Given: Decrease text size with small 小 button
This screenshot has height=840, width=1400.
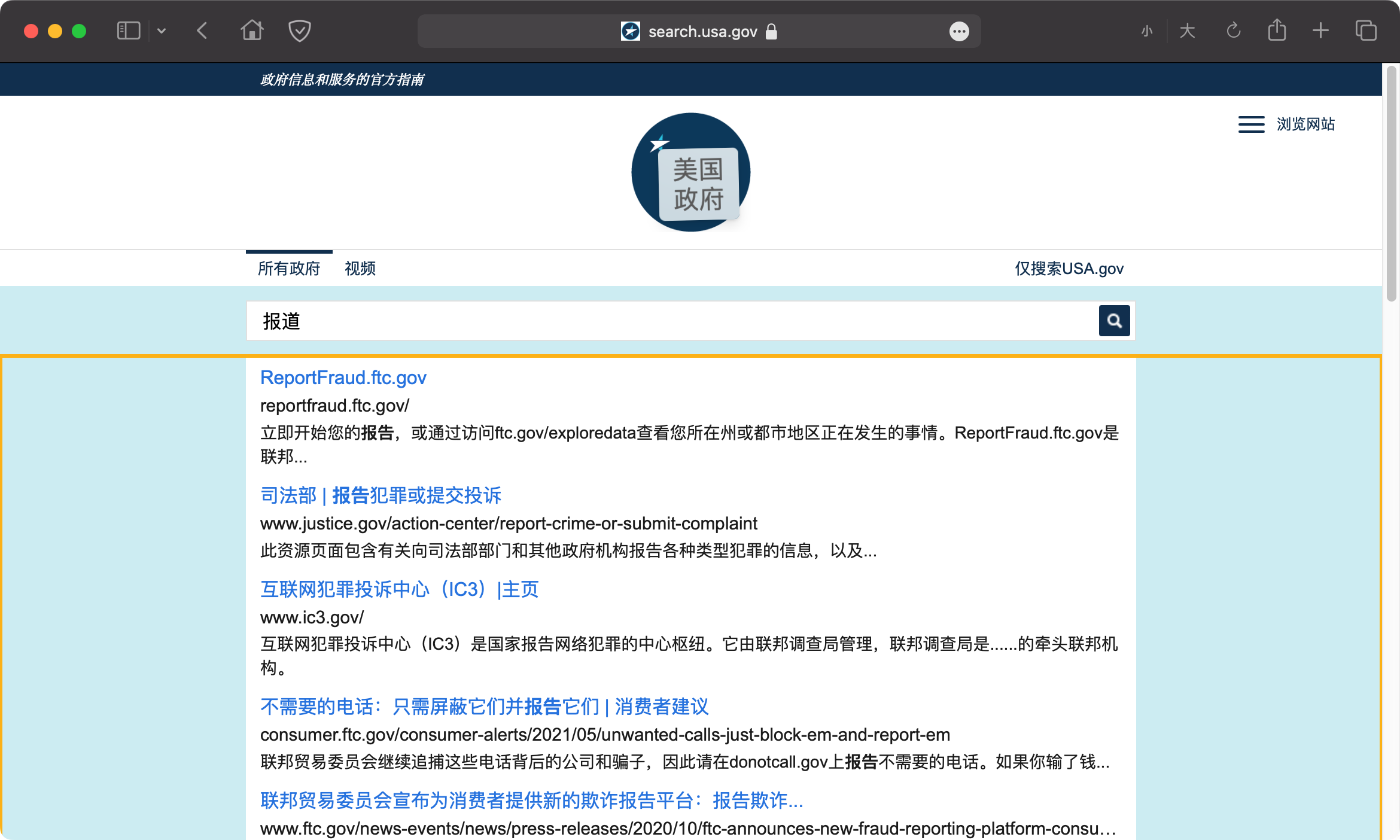Looking at the screenshot, I should [x=1146, y=31].
